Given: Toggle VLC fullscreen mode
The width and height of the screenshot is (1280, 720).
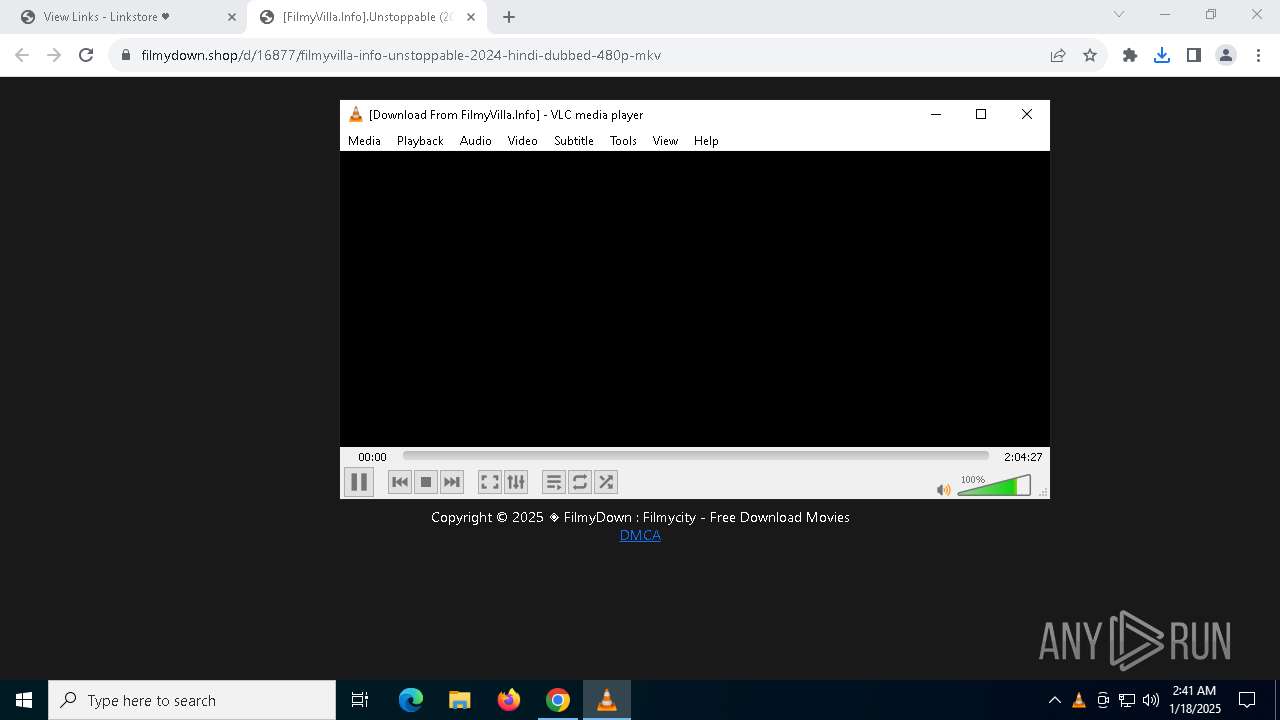Looking at the screenshot, I should coord(490,482).
